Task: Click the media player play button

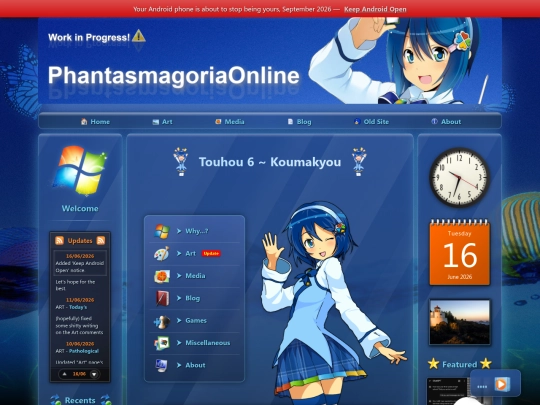Action: 501,384
